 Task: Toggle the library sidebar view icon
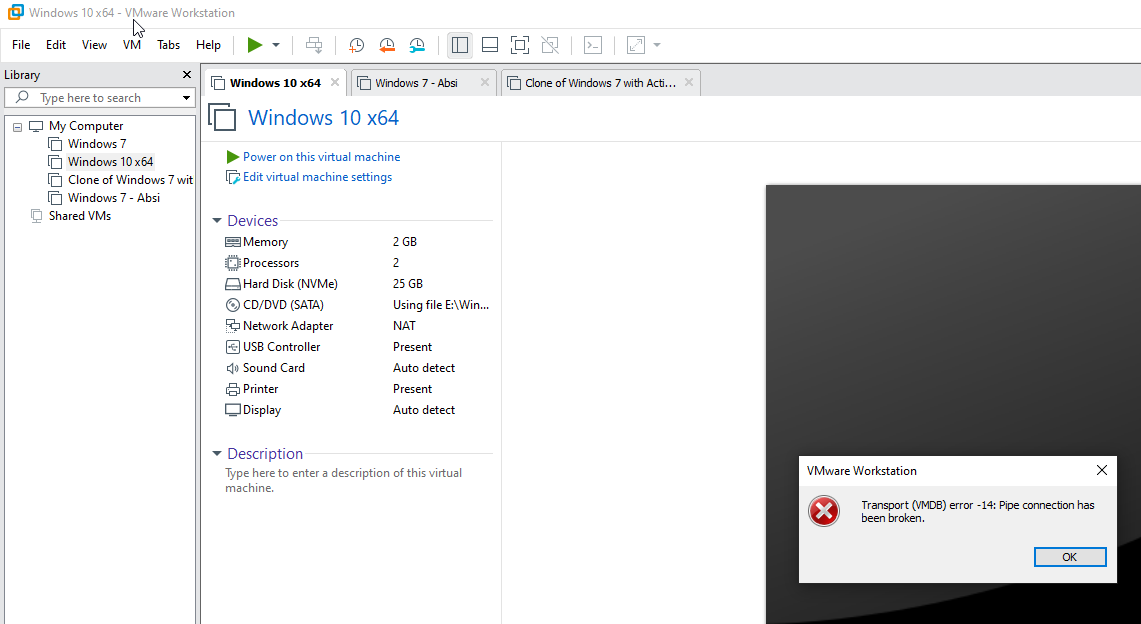[x=460, y=45]
